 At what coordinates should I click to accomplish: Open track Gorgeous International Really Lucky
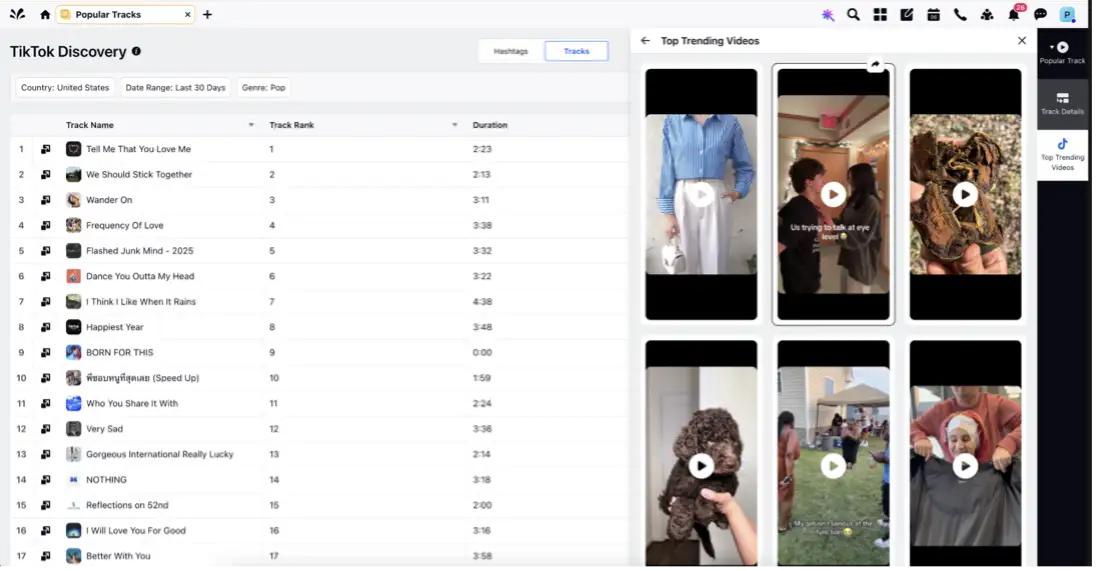pyautogui.click(x=159, y=454)
